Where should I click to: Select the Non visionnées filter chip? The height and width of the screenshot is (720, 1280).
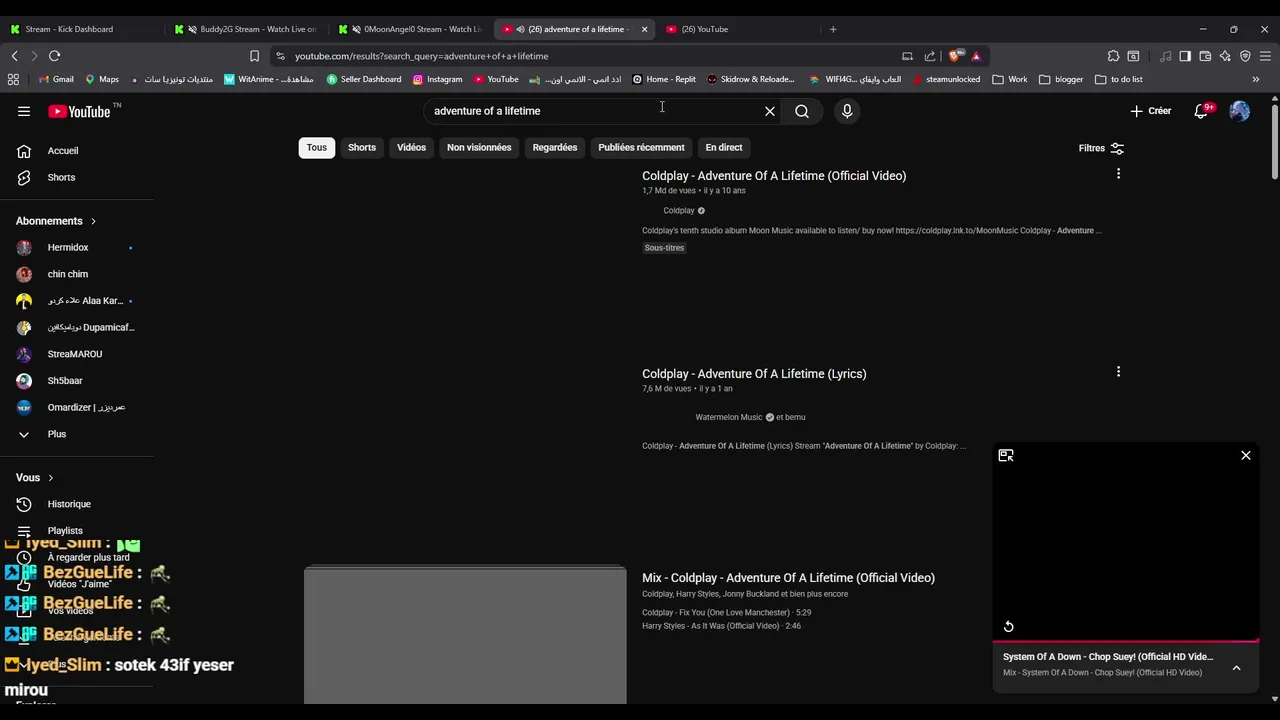tap(479, 147)
